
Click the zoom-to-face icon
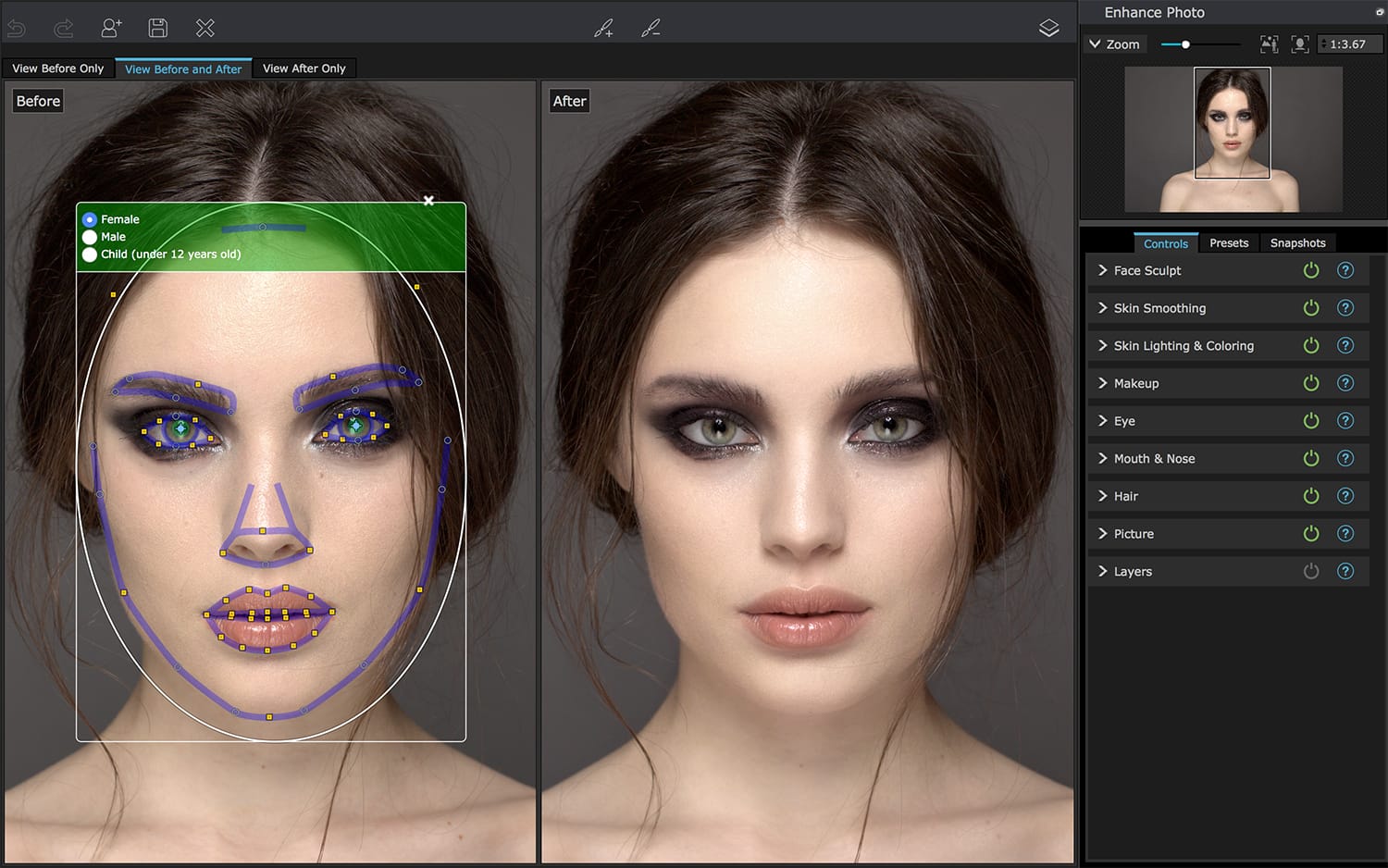point(1299,43)
